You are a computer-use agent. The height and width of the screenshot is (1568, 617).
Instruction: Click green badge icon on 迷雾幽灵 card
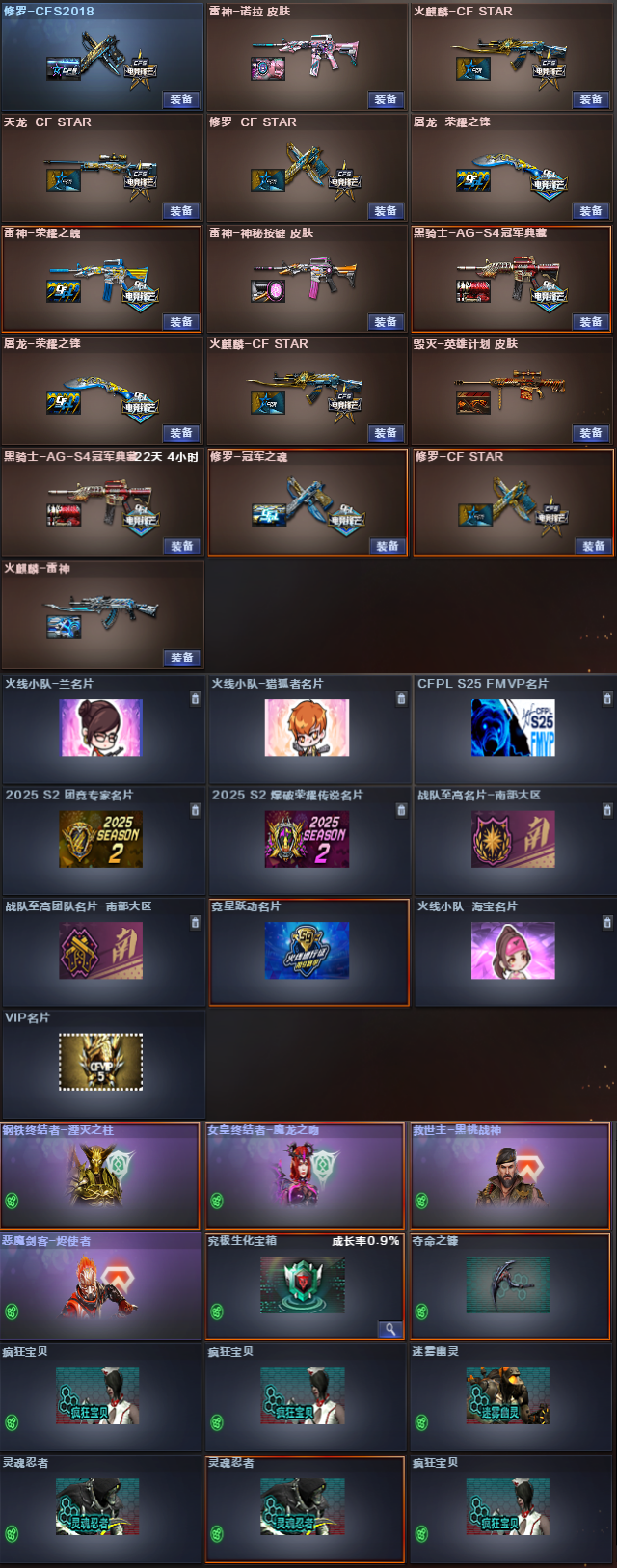click(422, 1422)
